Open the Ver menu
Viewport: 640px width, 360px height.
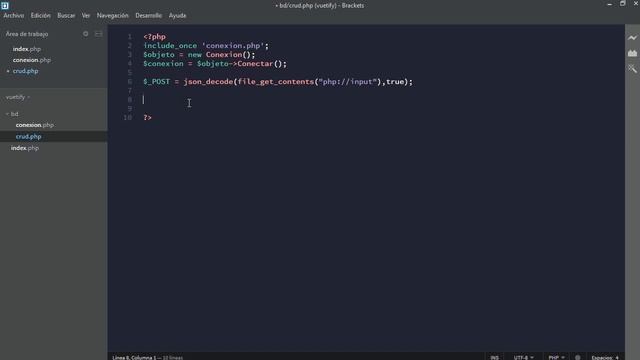coord(86,16)
